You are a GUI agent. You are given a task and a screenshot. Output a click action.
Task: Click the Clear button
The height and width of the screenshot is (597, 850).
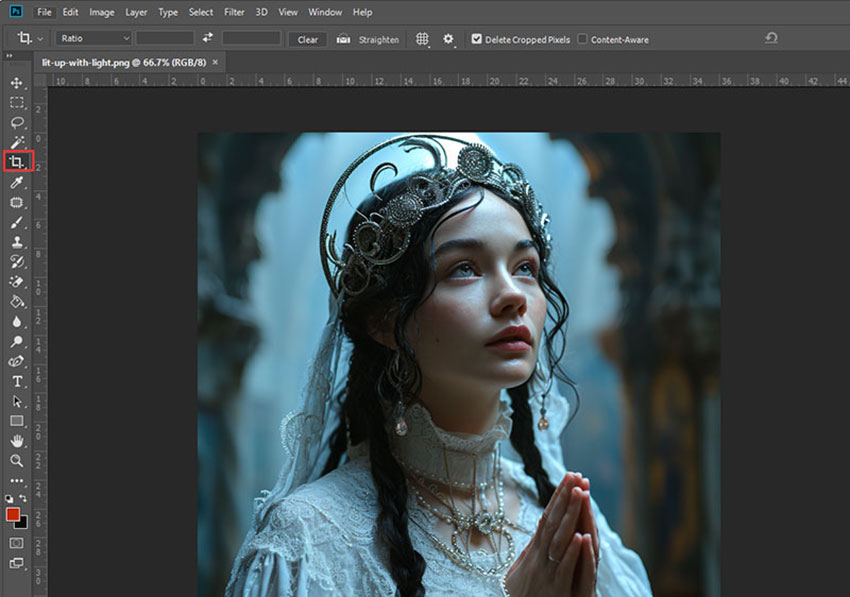pos(307,39)
